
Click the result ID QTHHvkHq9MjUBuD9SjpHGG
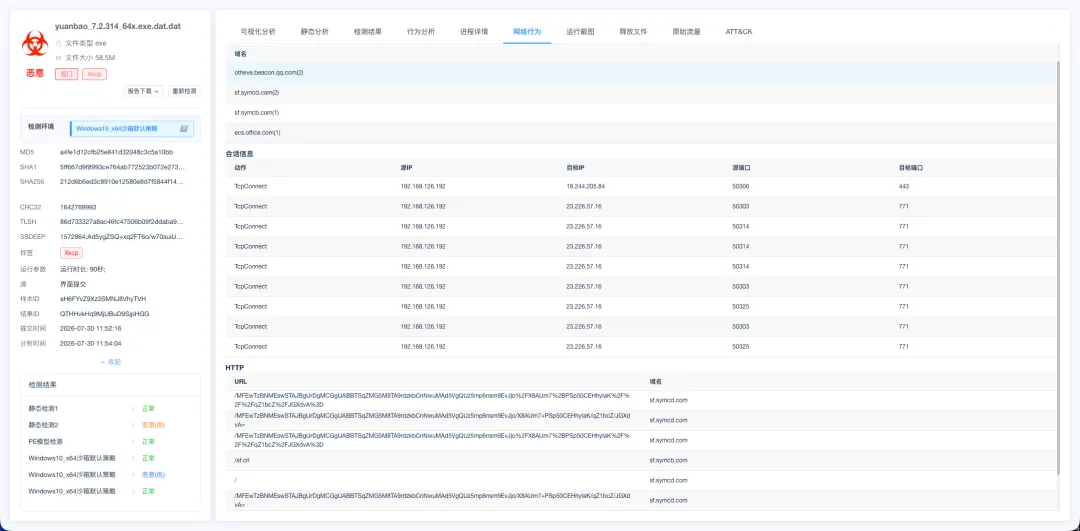(105, 313)
